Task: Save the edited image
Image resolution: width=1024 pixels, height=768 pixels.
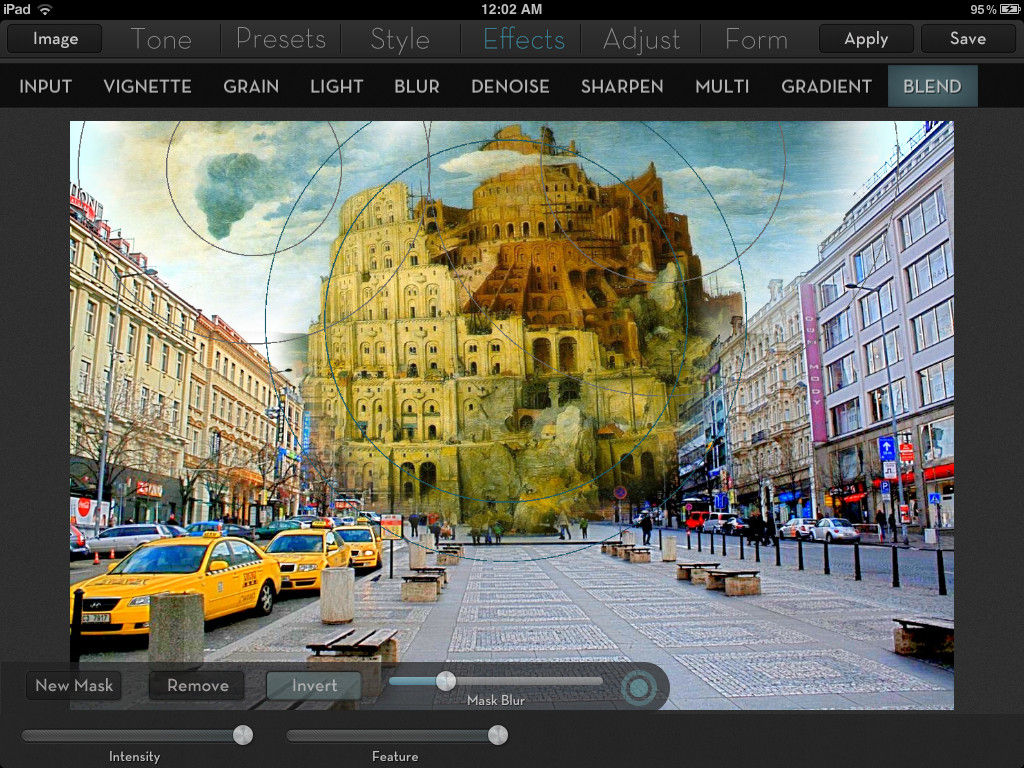Action: [x=968, y=39]
